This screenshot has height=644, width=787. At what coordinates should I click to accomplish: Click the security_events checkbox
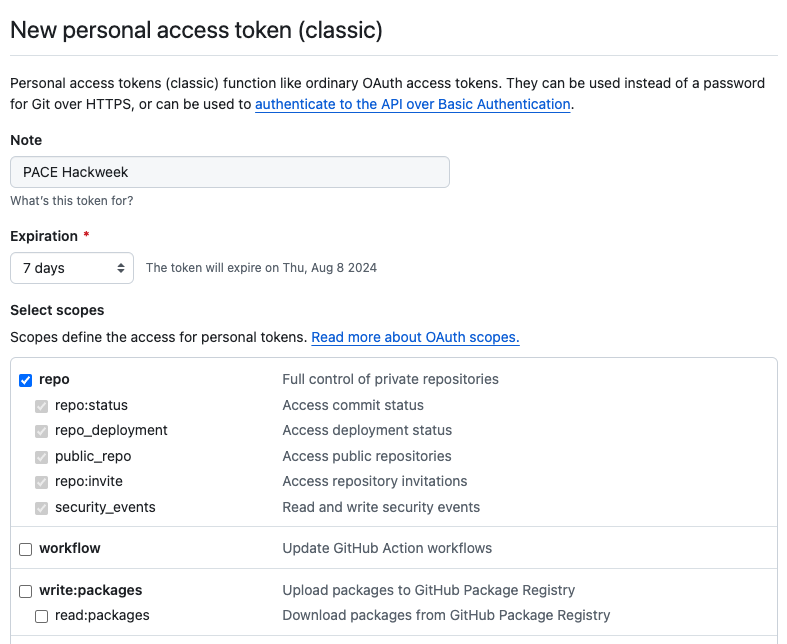[42, 508]
